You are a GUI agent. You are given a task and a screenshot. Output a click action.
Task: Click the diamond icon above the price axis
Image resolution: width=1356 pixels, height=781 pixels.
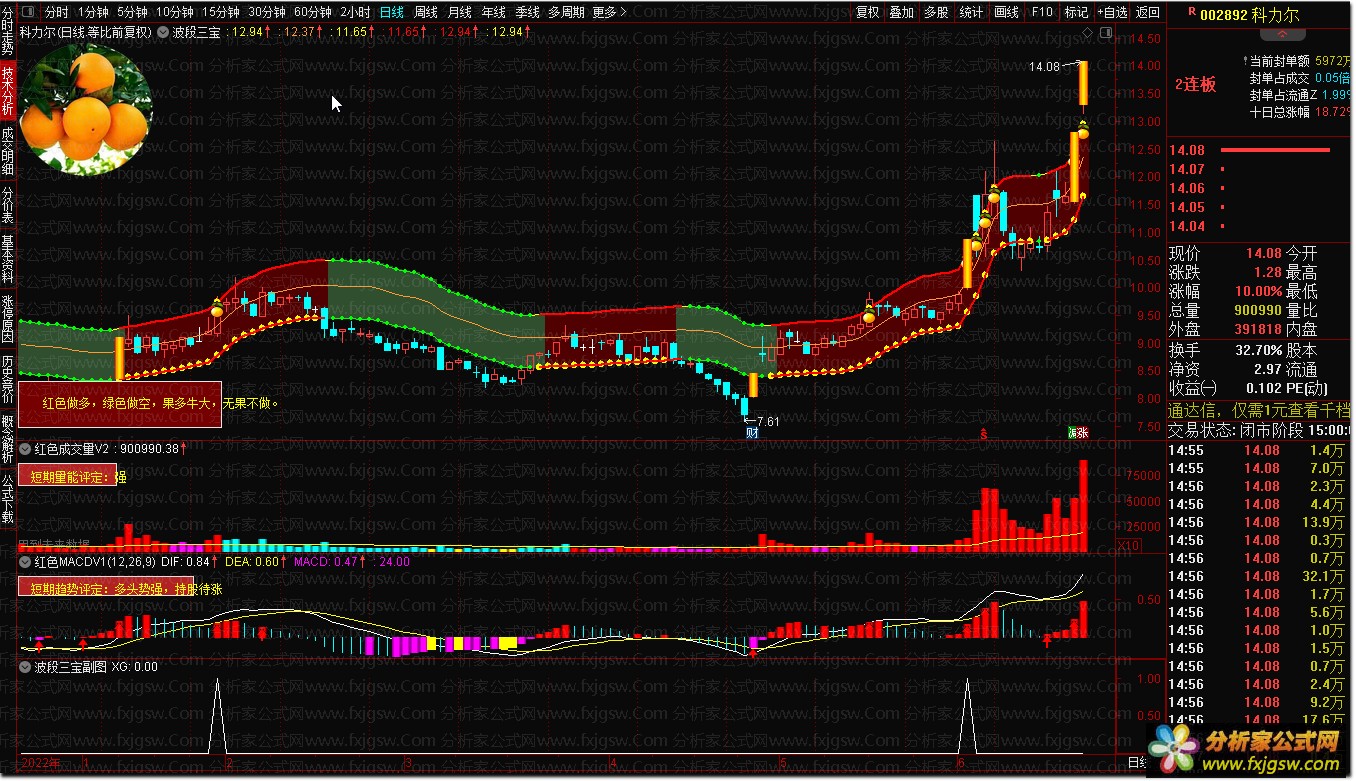coord(1088,32)
